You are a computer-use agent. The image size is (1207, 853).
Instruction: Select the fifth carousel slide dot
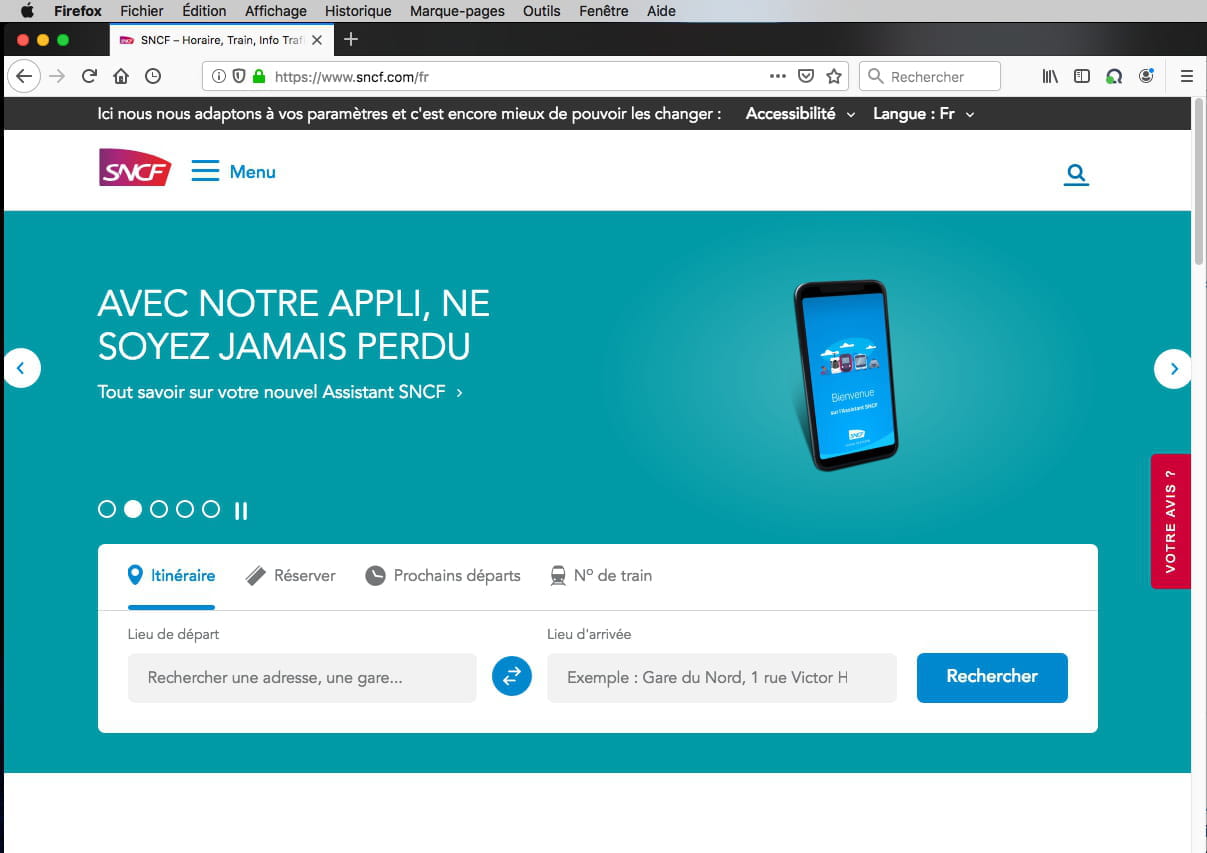coord(211,509)
